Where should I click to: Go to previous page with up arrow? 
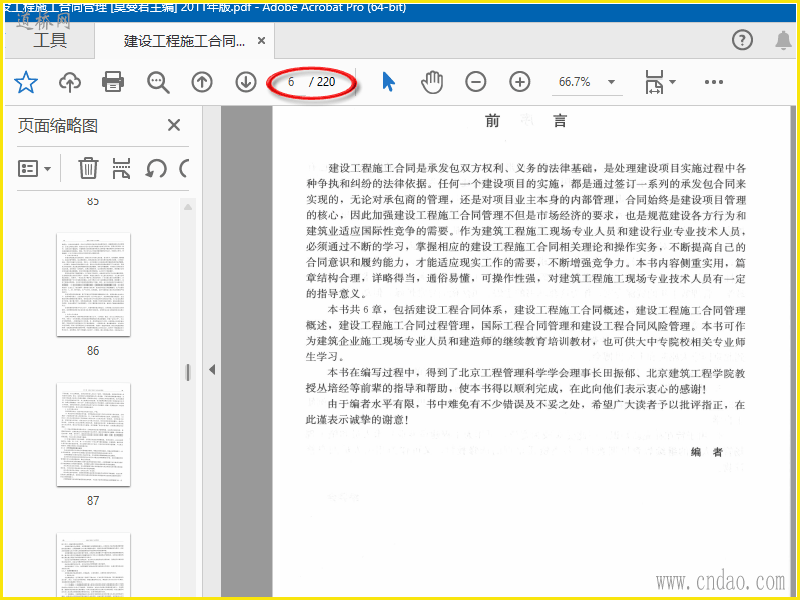pos(202,82)
